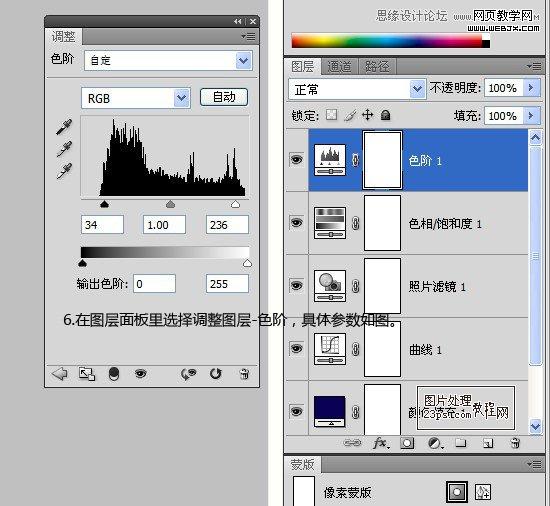
Task: Select the black point eyedropper in Levels
Action: tap(64, 127)
